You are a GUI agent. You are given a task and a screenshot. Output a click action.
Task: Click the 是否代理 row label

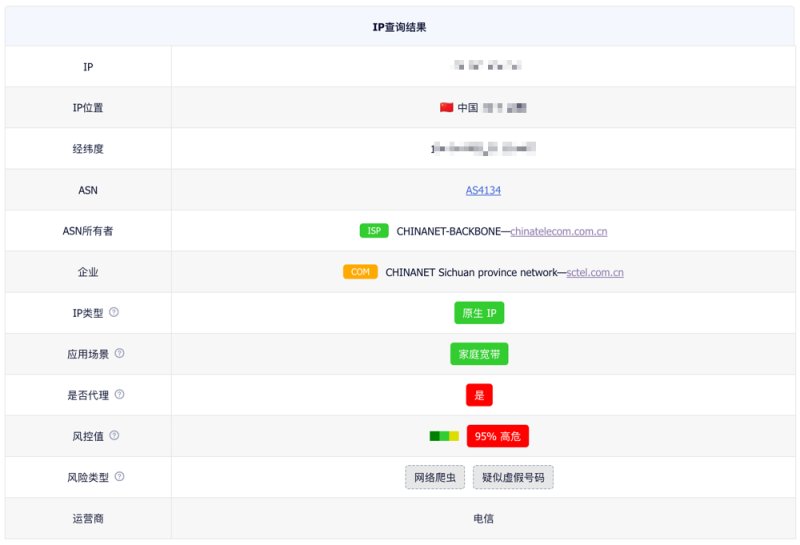point(88,395)
